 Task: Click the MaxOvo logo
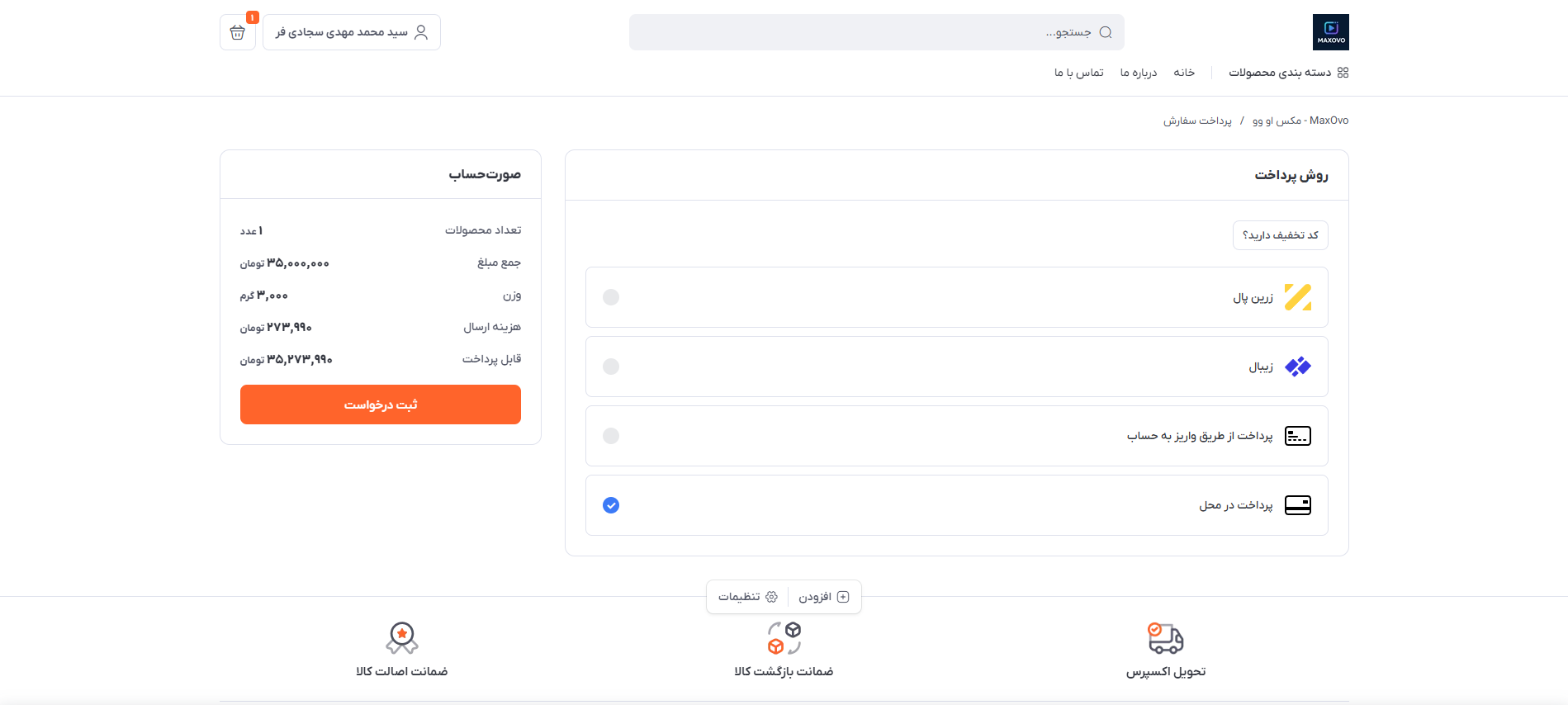[x=1330, y=32]
